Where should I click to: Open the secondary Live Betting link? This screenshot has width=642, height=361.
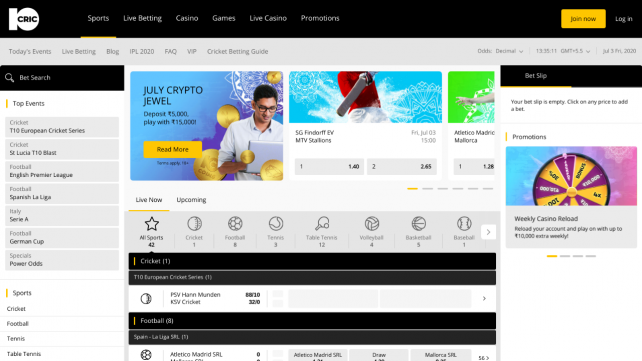point(79,52)
